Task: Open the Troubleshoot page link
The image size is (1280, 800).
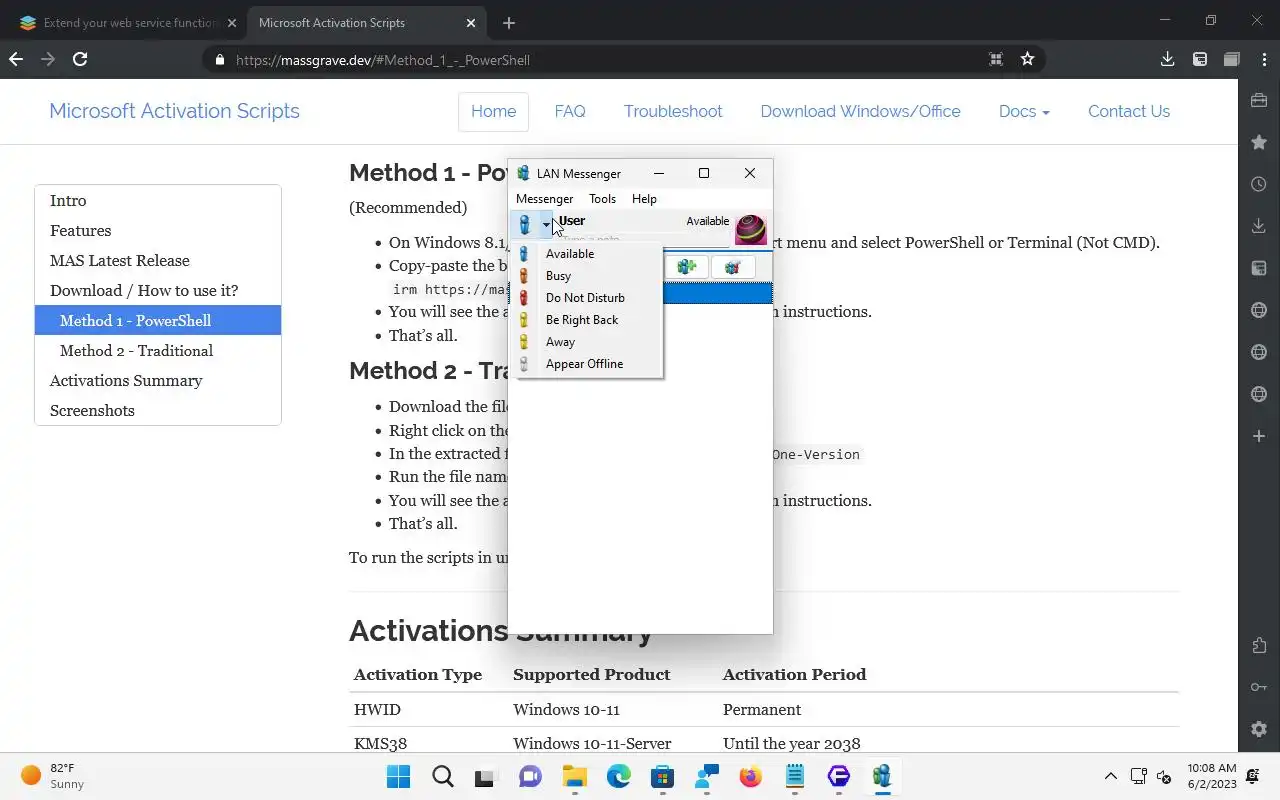Action: (673, 111)
